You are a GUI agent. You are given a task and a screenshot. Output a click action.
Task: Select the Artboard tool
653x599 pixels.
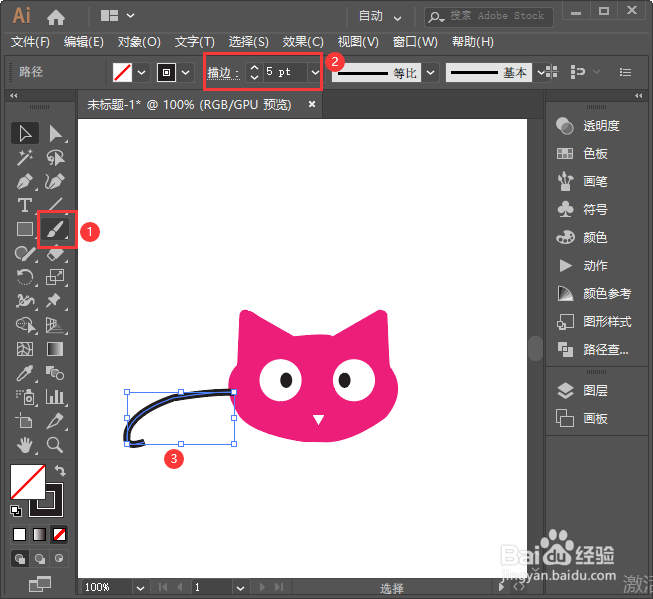tap(25, 421)
